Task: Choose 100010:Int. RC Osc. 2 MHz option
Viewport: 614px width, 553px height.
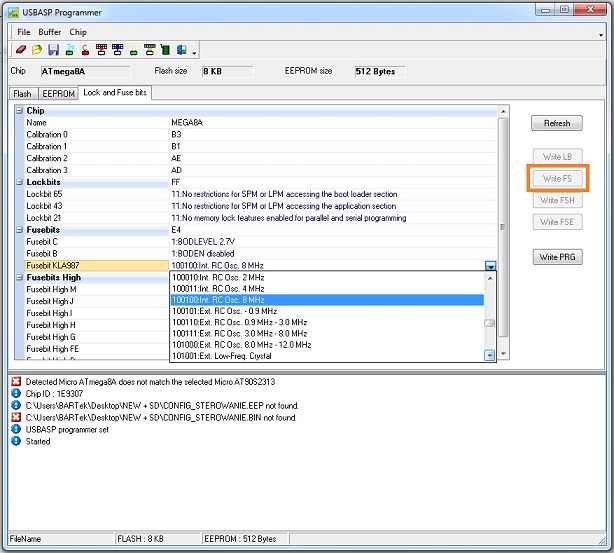Action: pyautogui.click(x=327, y=278)
